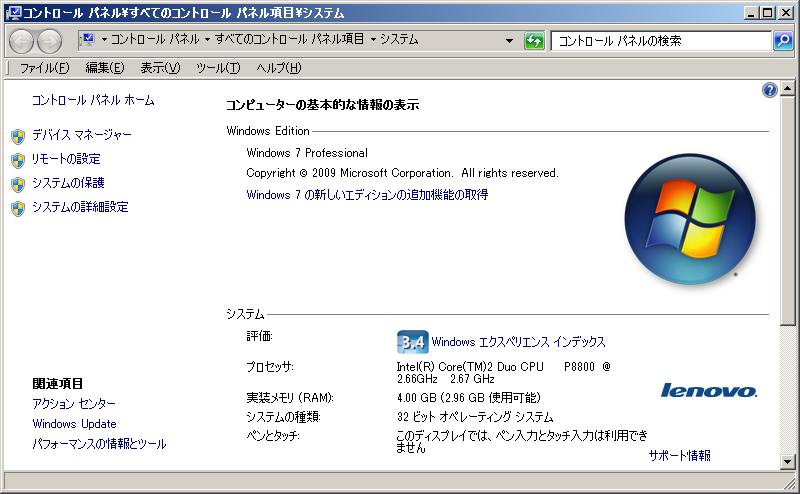
Task: Open Windows エクスペリエンス インデックス link
Action: tap(518, 342)
